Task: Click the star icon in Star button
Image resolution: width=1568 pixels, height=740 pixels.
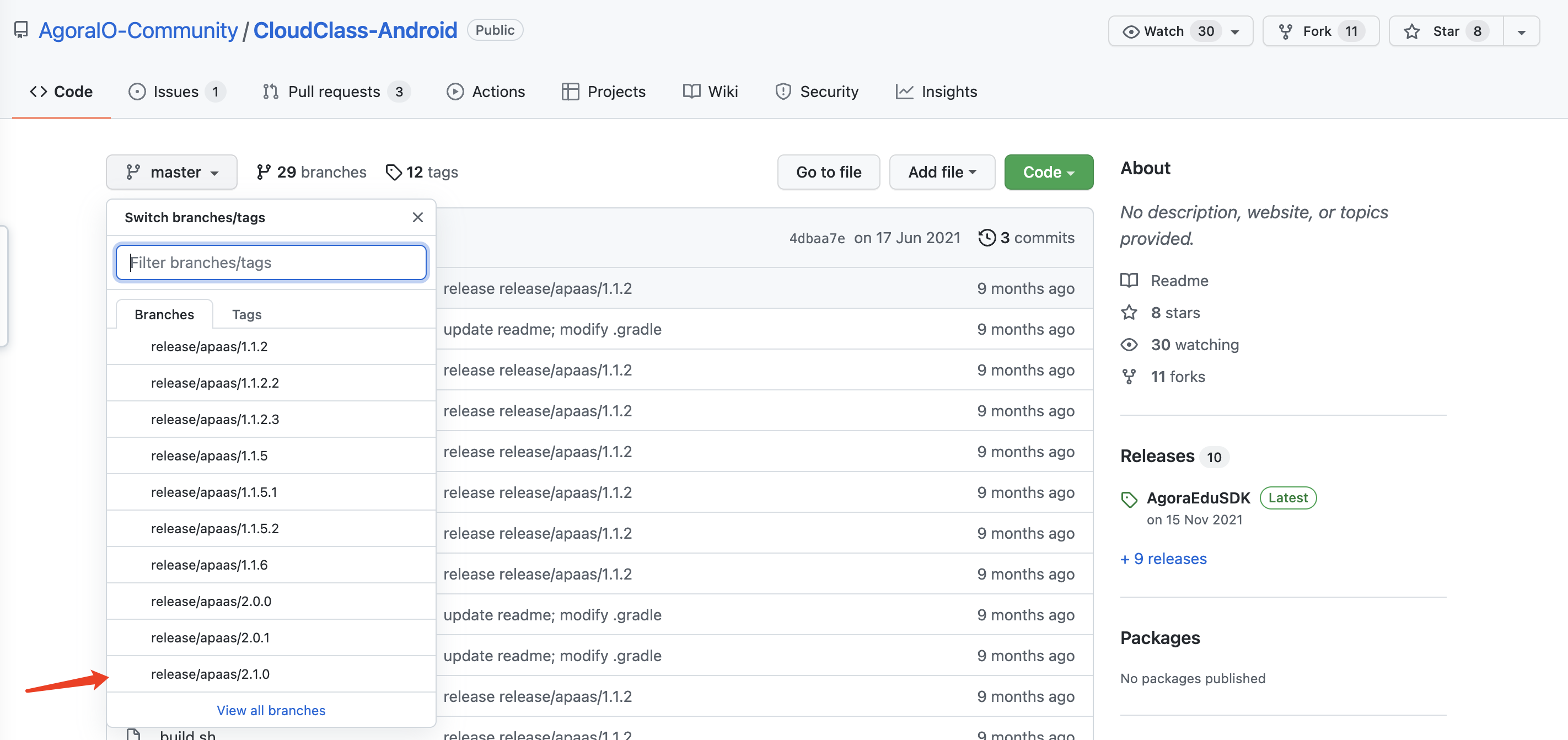Action: pyautogui.click(x=1411, y=31)
